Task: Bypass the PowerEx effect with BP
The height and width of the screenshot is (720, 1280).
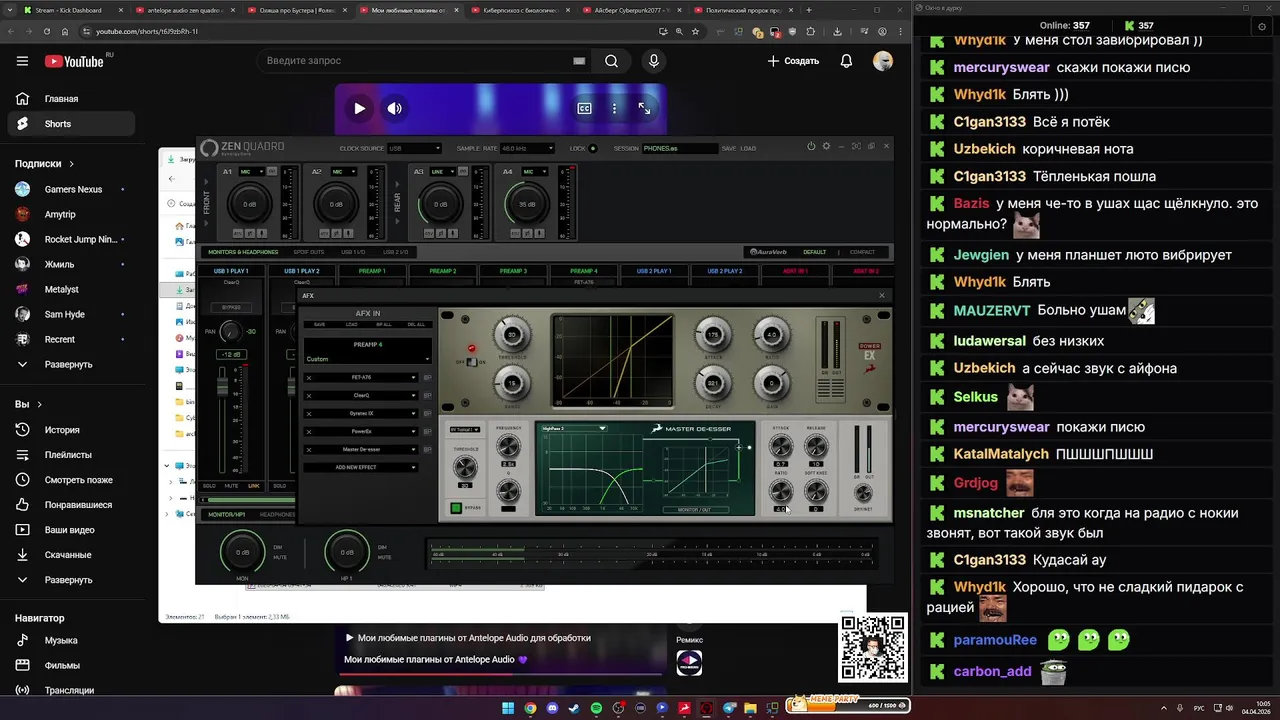Action: tap(428, 431)
